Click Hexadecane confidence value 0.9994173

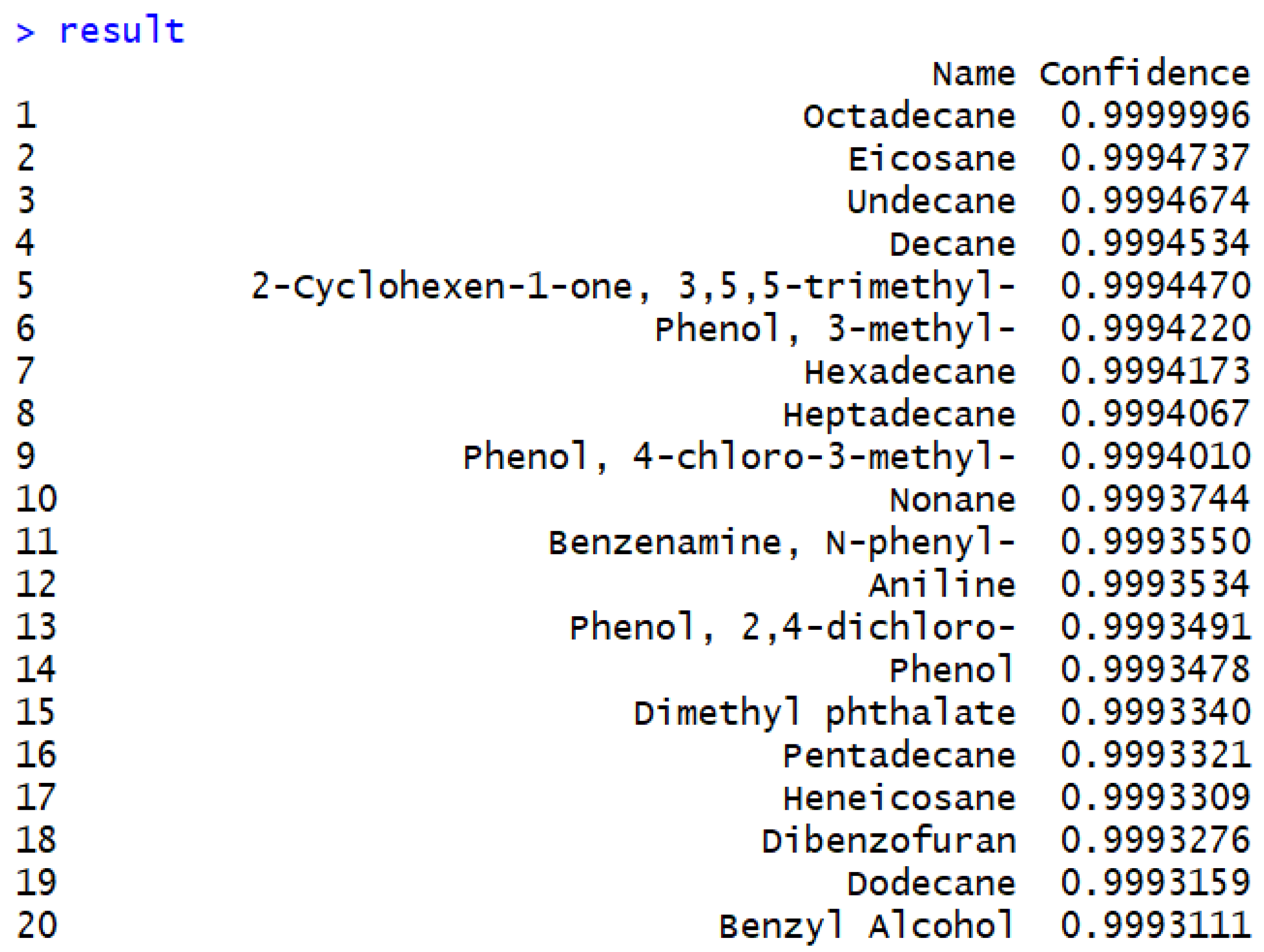click(x=1155, y=372)
